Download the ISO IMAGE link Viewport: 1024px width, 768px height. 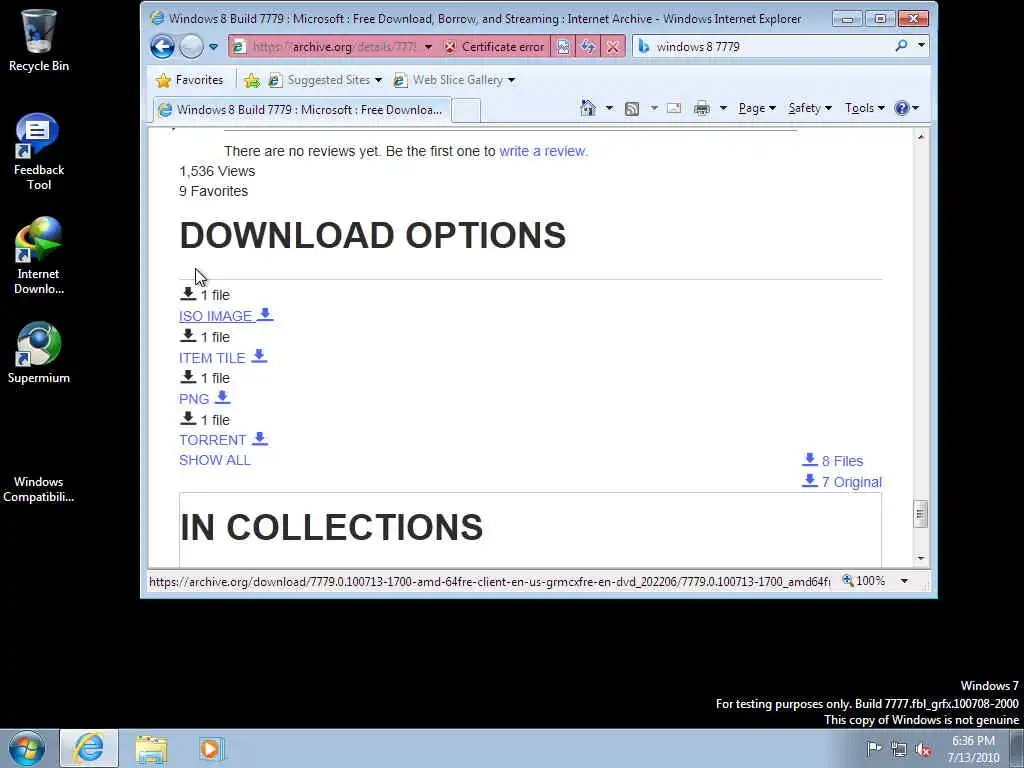pos(226,315)
